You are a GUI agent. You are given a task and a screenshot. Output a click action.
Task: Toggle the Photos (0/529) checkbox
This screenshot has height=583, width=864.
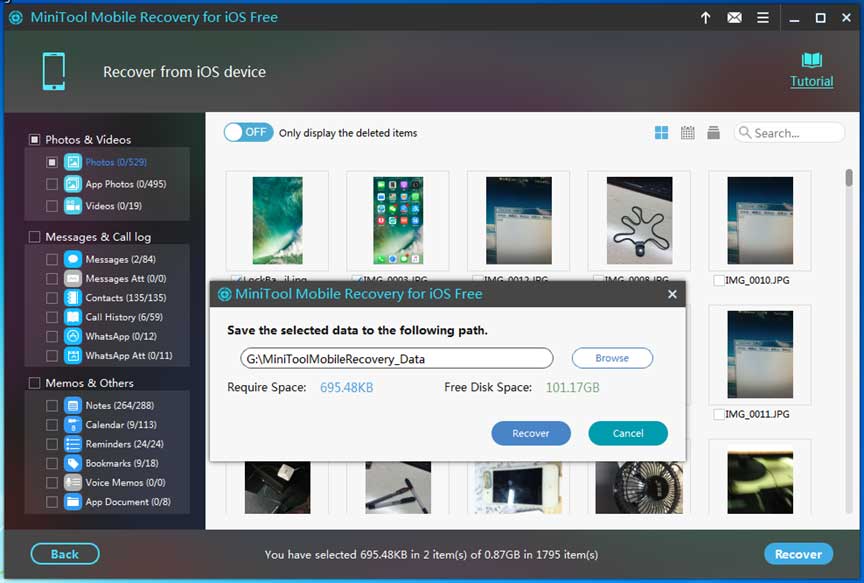coord(52,162)
